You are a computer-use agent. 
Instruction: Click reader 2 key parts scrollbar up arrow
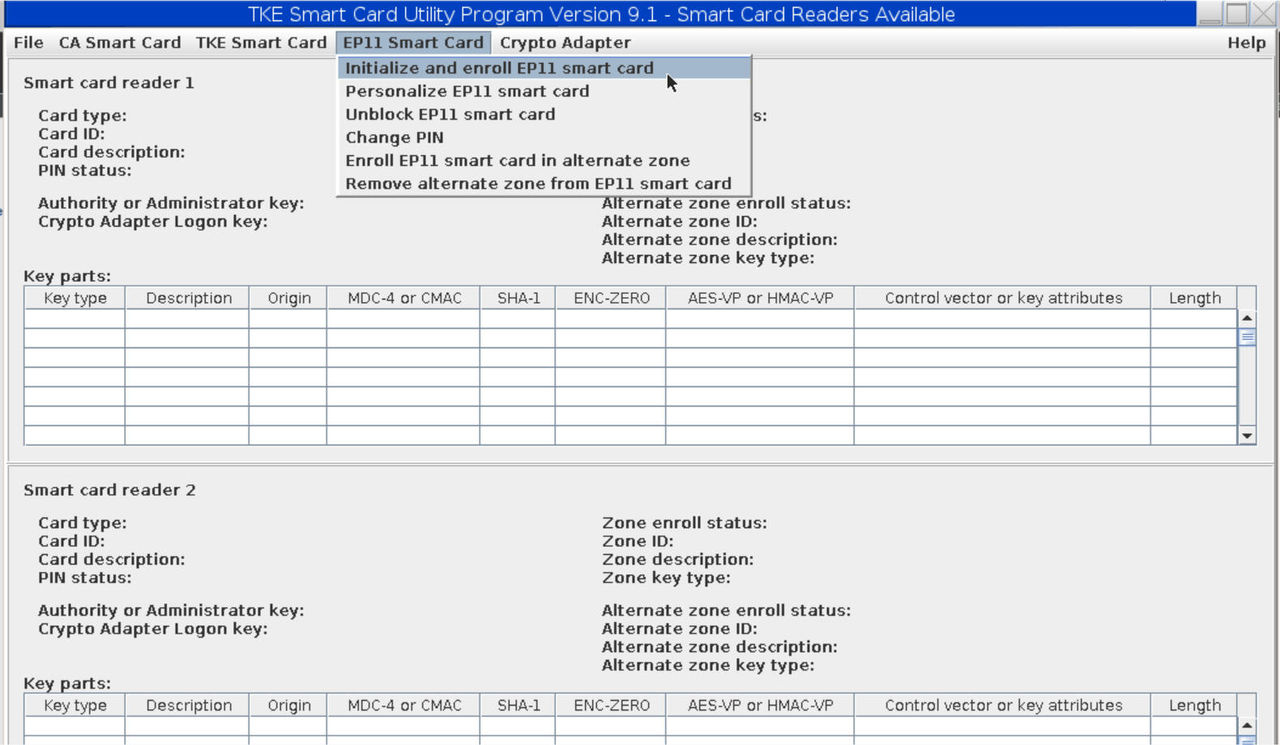(1247, 725)
